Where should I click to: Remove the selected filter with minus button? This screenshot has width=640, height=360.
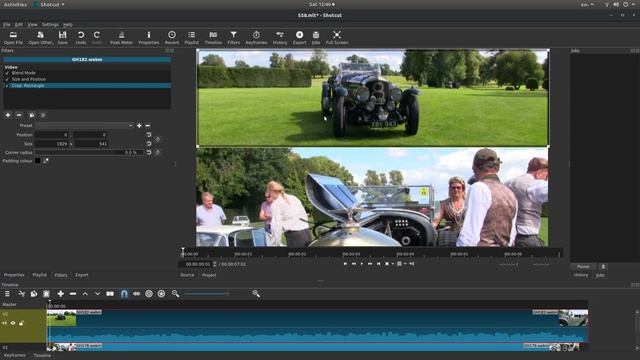tap(19, 116)
